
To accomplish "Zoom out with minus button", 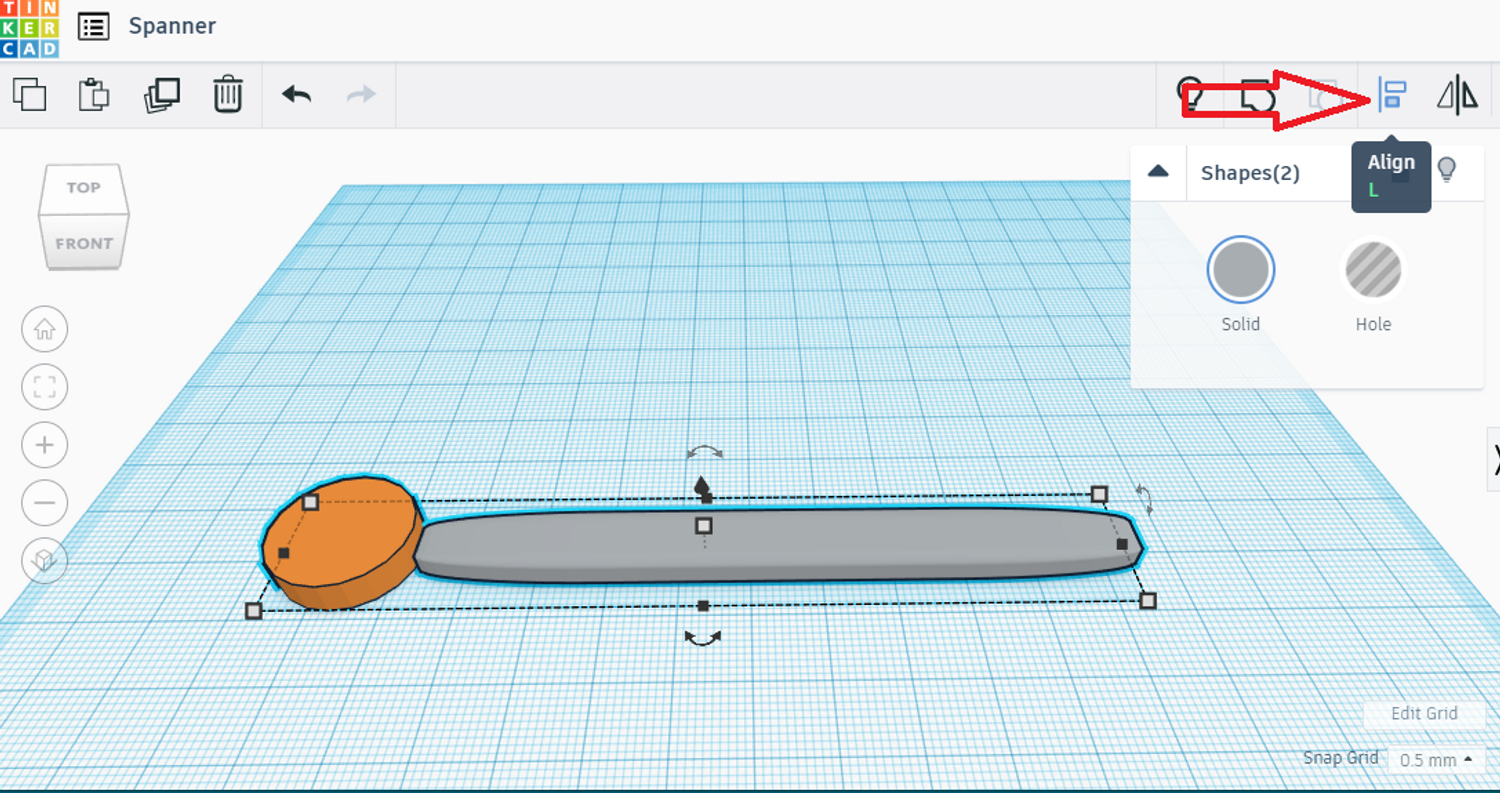I will [x=44, y=502].
